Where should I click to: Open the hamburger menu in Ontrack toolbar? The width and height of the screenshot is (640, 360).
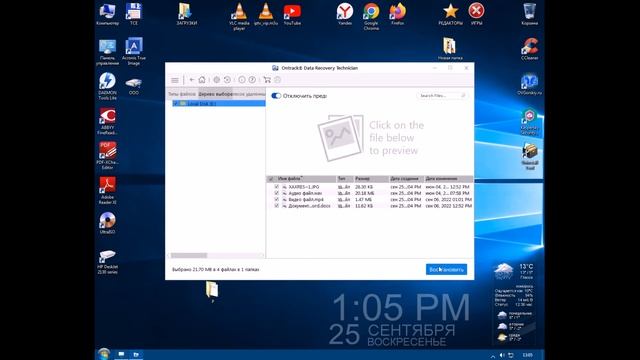pyautogui.click(x=175, y=80)
